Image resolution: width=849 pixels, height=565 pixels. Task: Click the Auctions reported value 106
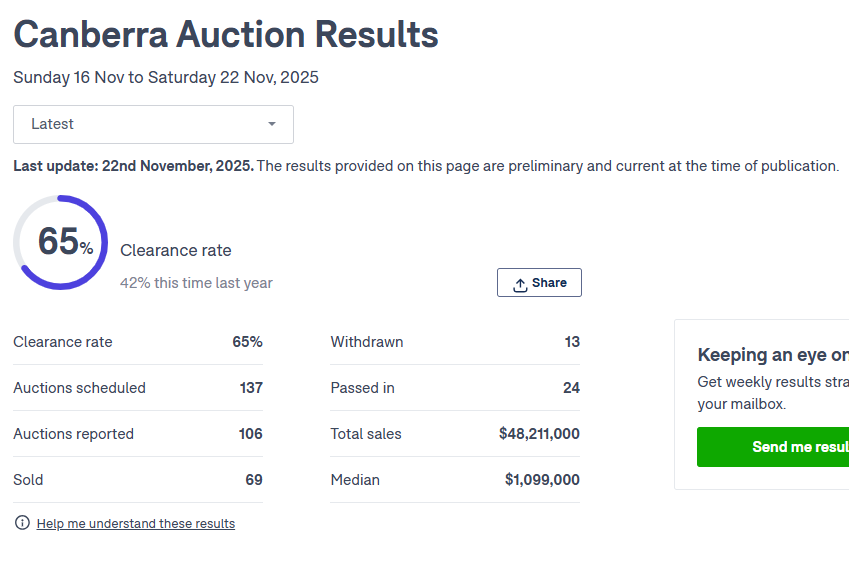coord(251,434)
